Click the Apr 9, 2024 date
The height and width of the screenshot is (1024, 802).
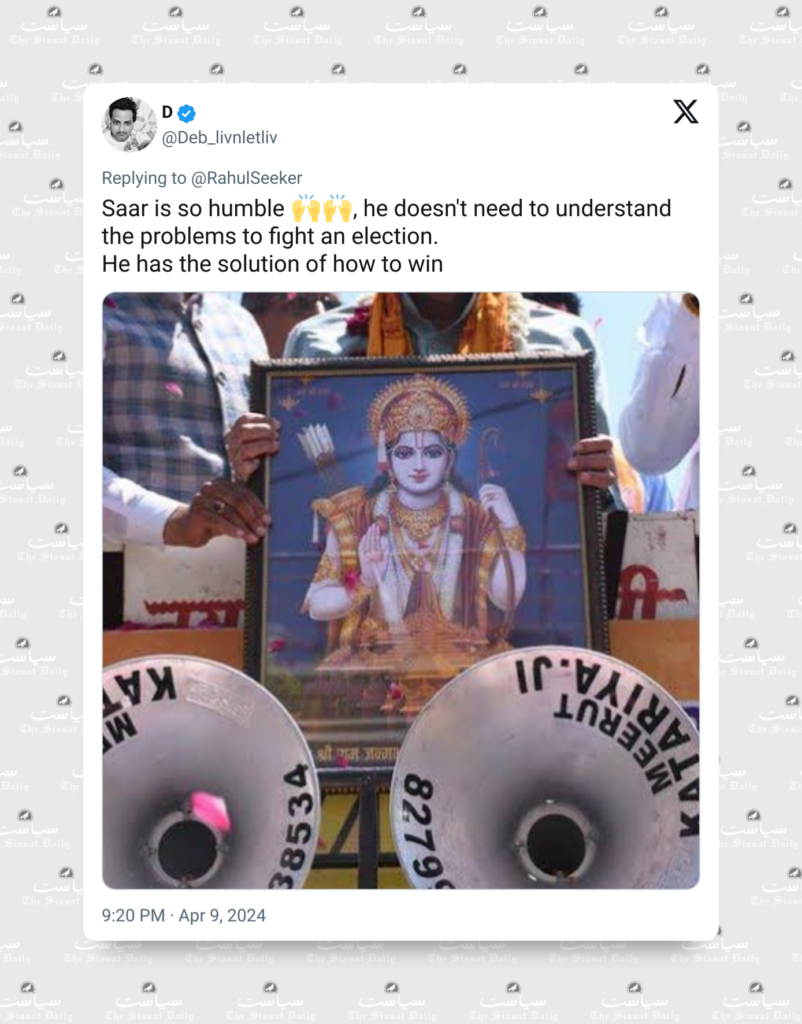pyautogui.click(x=222, y=916)
